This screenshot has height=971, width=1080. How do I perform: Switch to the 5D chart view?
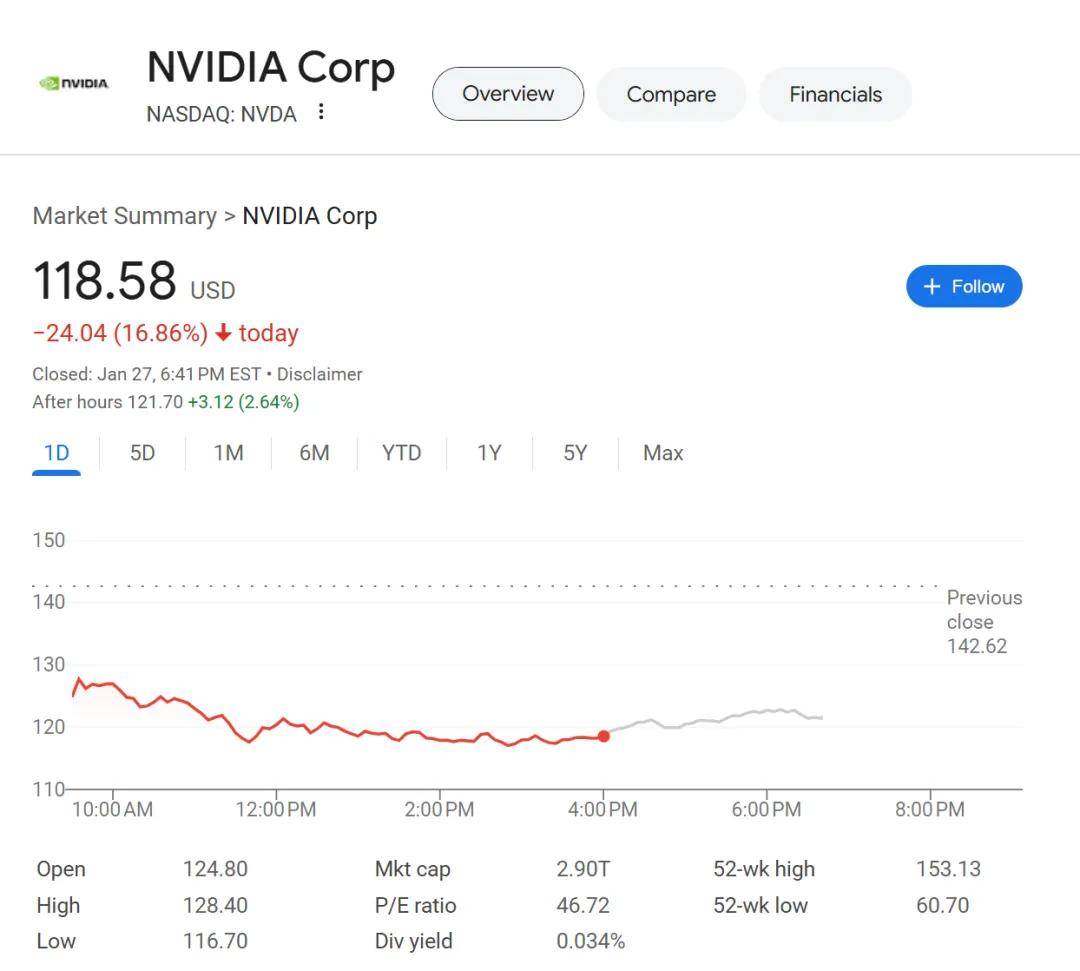click(142, 452)
